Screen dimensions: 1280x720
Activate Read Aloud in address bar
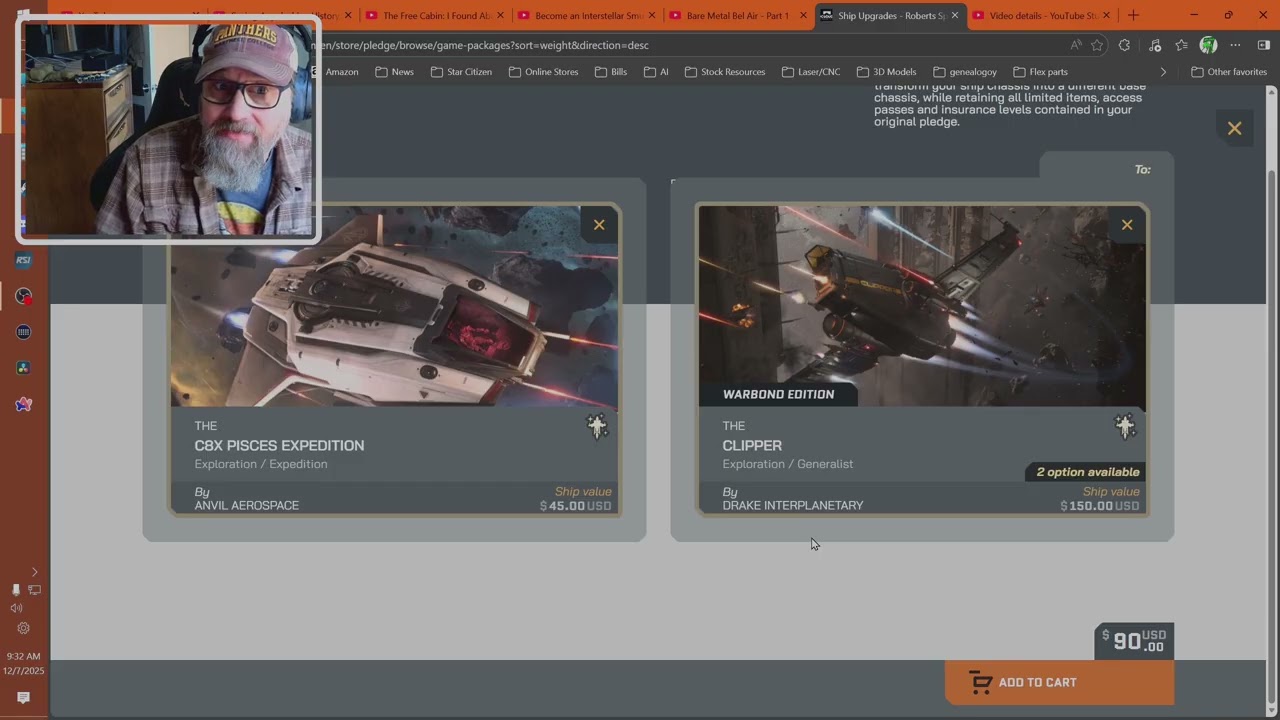click(1076, 45)
